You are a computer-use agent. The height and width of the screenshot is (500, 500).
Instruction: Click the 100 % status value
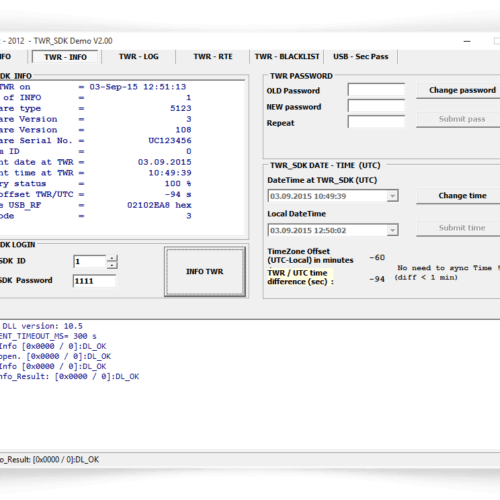[178, 184]
